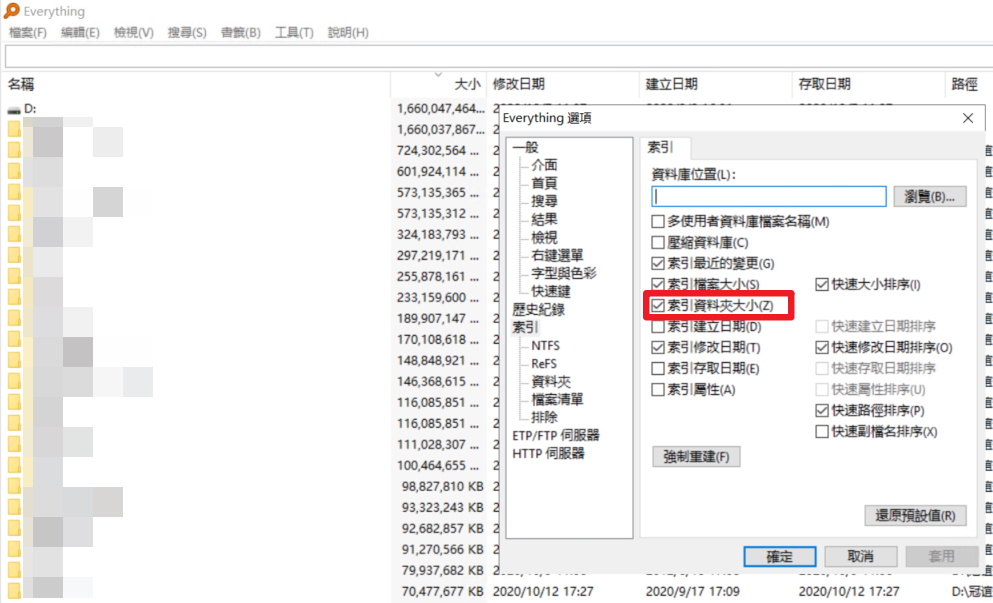Select 介面 in options tree

545,165
